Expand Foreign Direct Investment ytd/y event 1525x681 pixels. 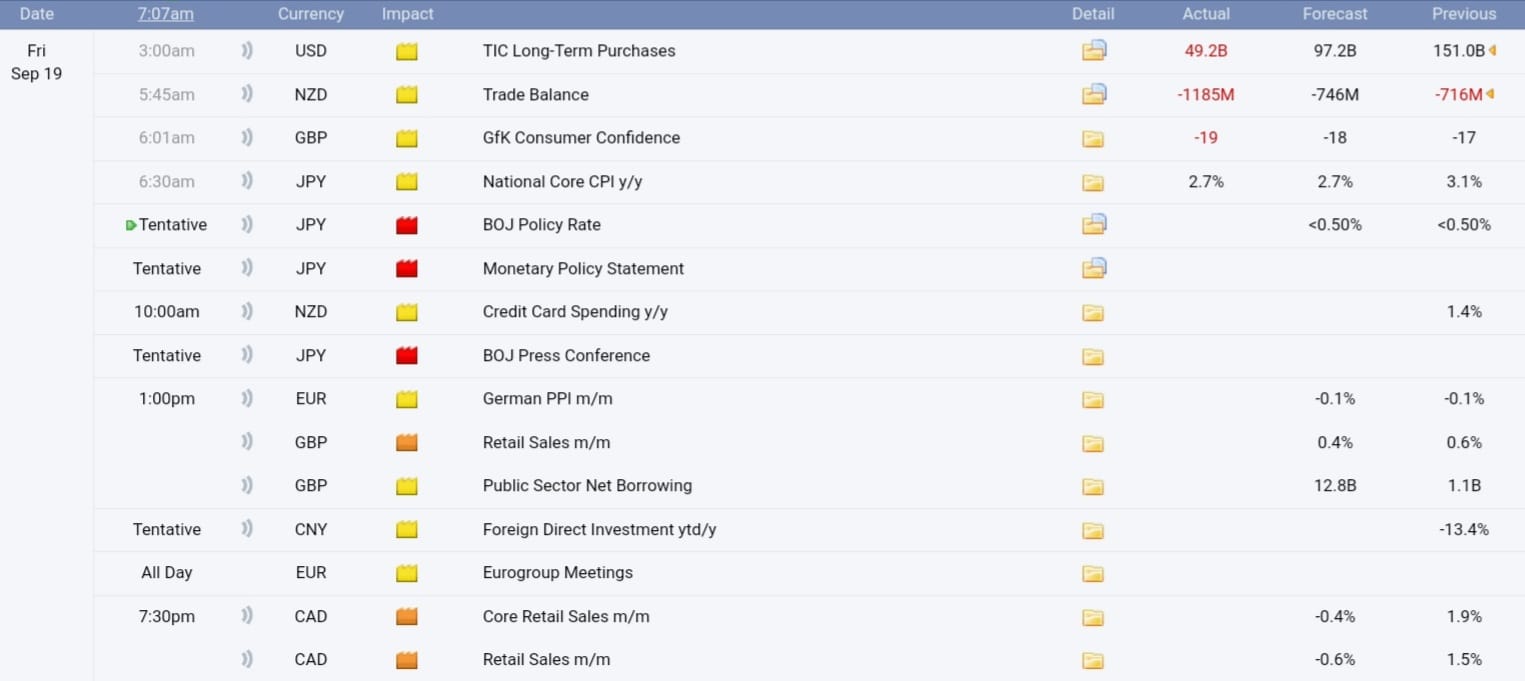point(599,530)
